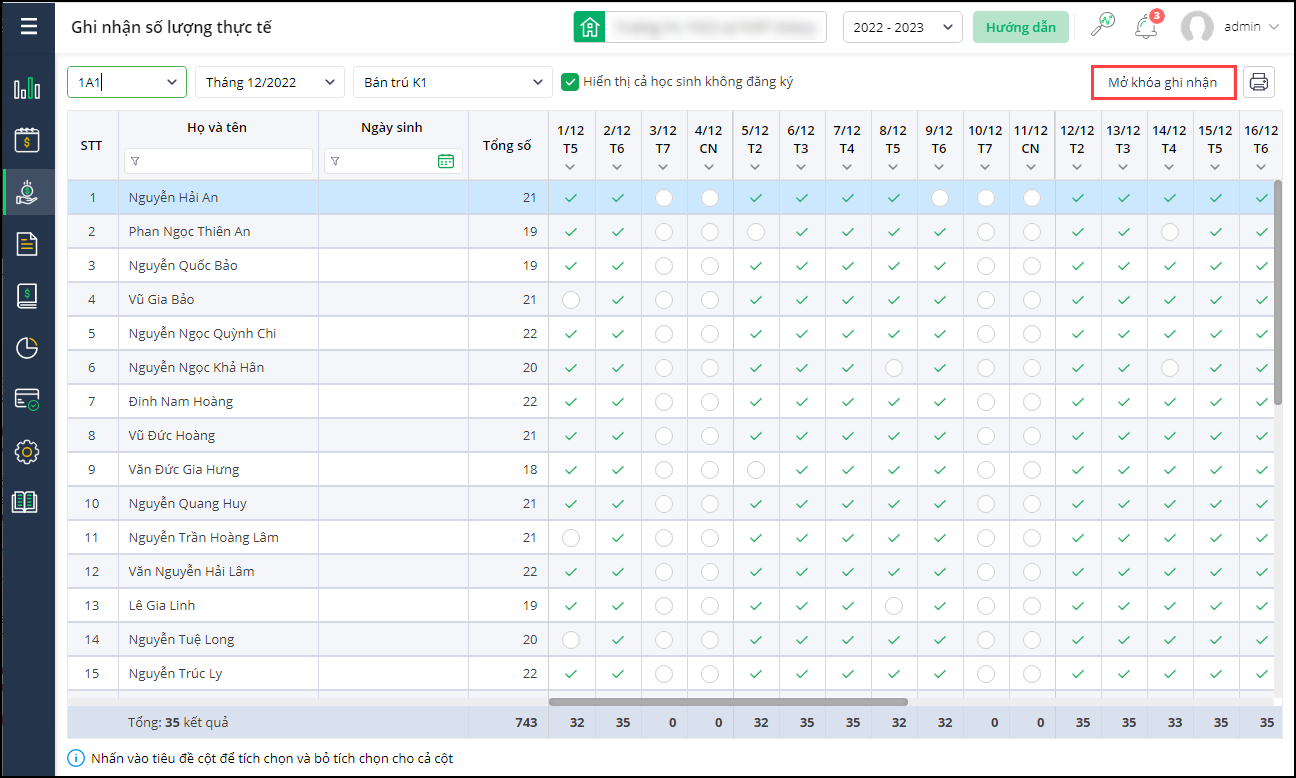Click the printer icon
The width and height of the screenshot is (1296, 778).
click(1259, 82)
